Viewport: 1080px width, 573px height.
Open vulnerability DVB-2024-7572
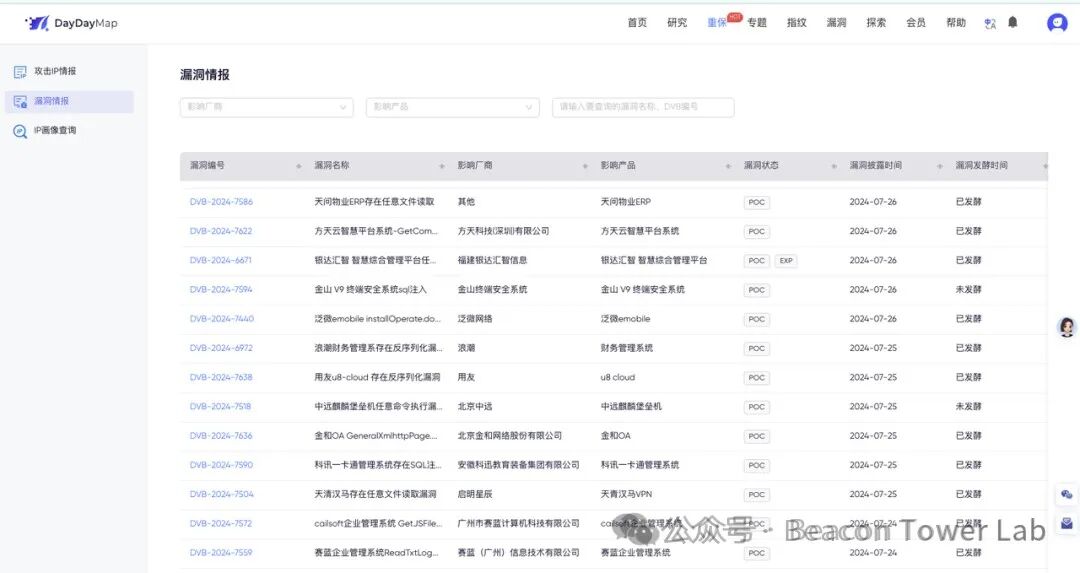point(221,523)
